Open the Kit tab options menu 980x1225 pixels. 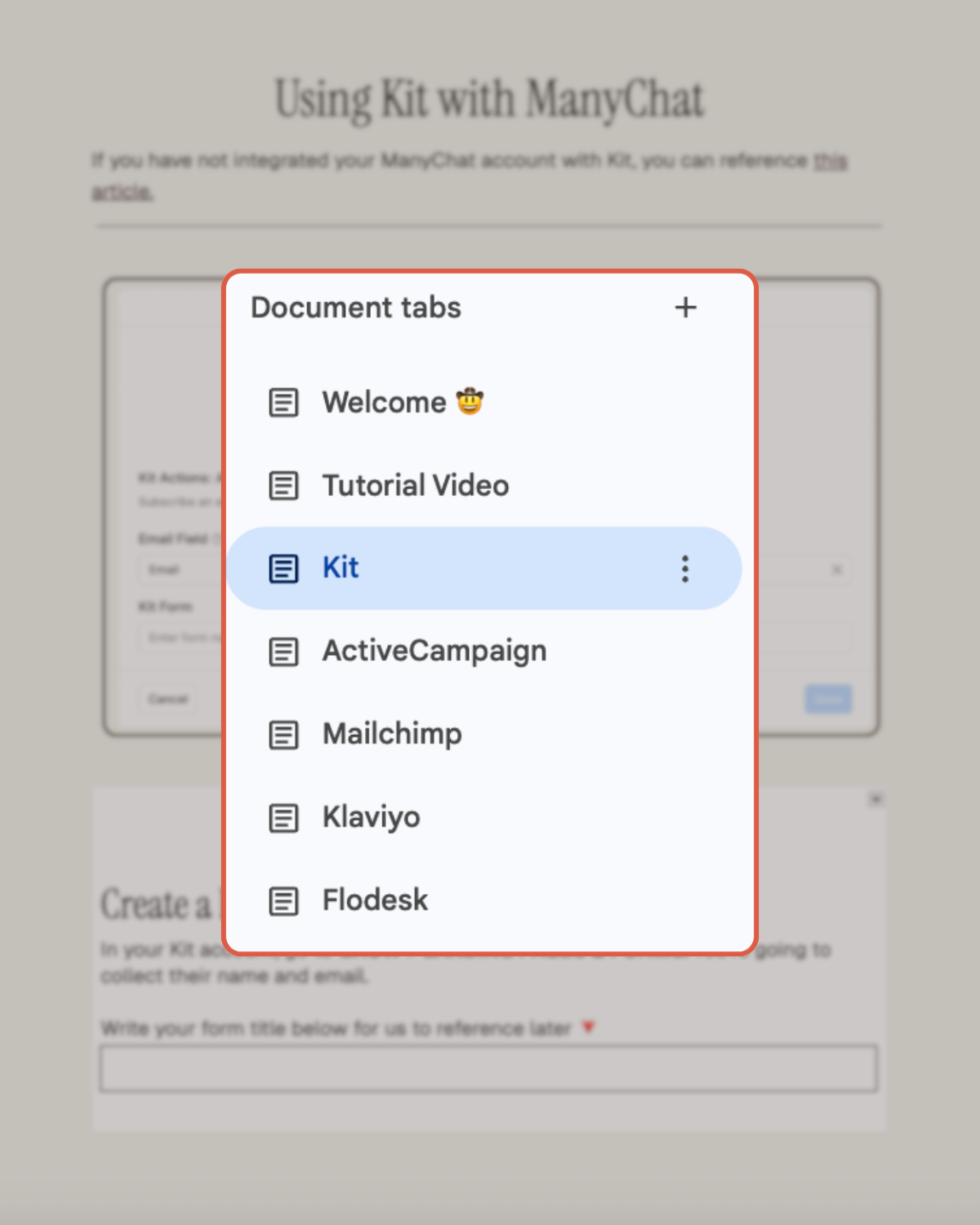[x=685, y=568]
